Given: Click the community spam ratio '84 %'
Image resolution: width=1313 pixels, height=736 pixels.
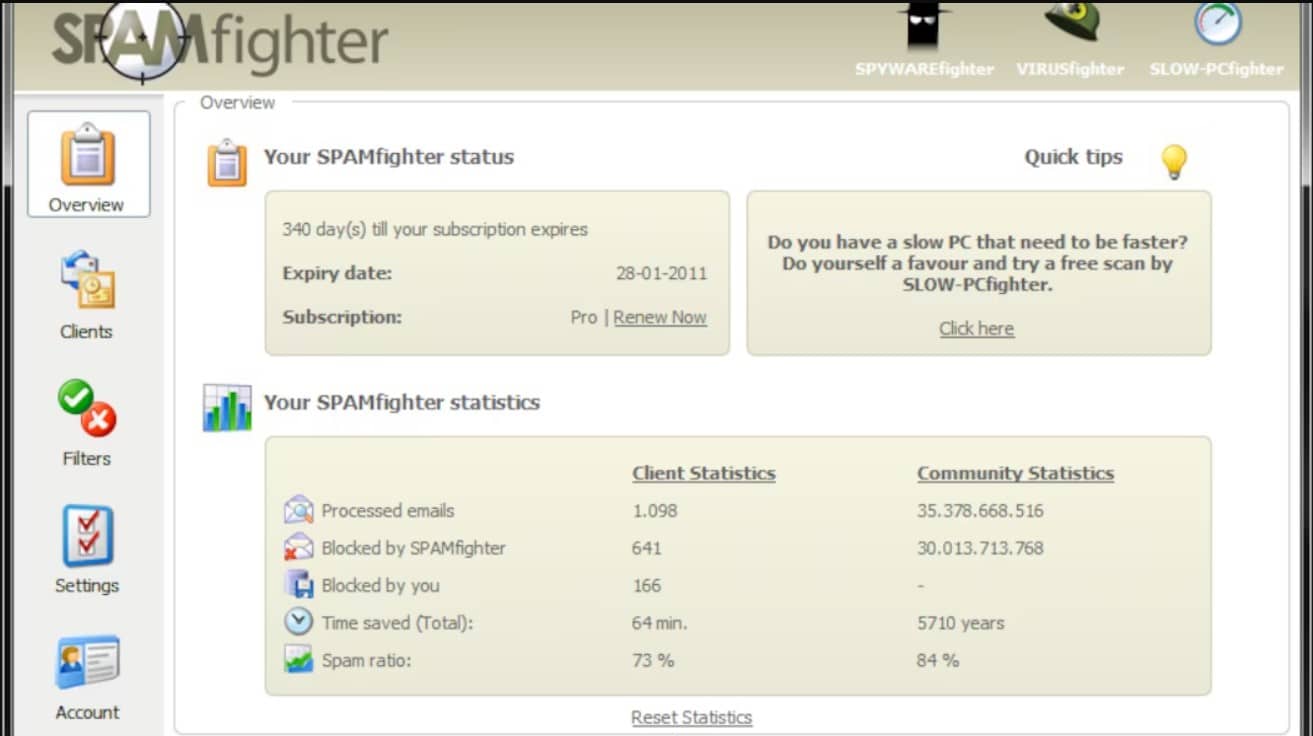Looking at the screenshot, I should tap(938, 660).
